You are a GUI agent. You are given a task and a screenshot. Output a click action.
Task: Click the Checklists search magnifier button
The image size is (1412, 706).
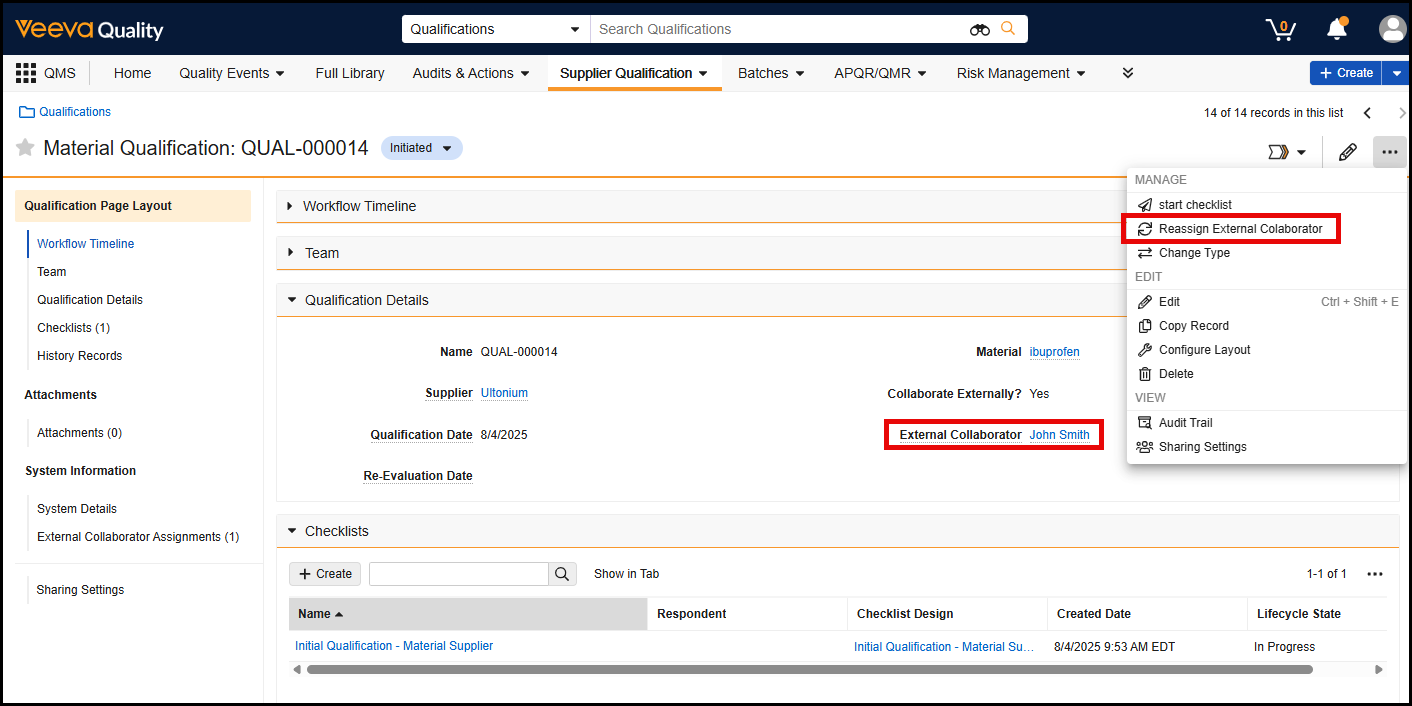[x=562, y=574]
